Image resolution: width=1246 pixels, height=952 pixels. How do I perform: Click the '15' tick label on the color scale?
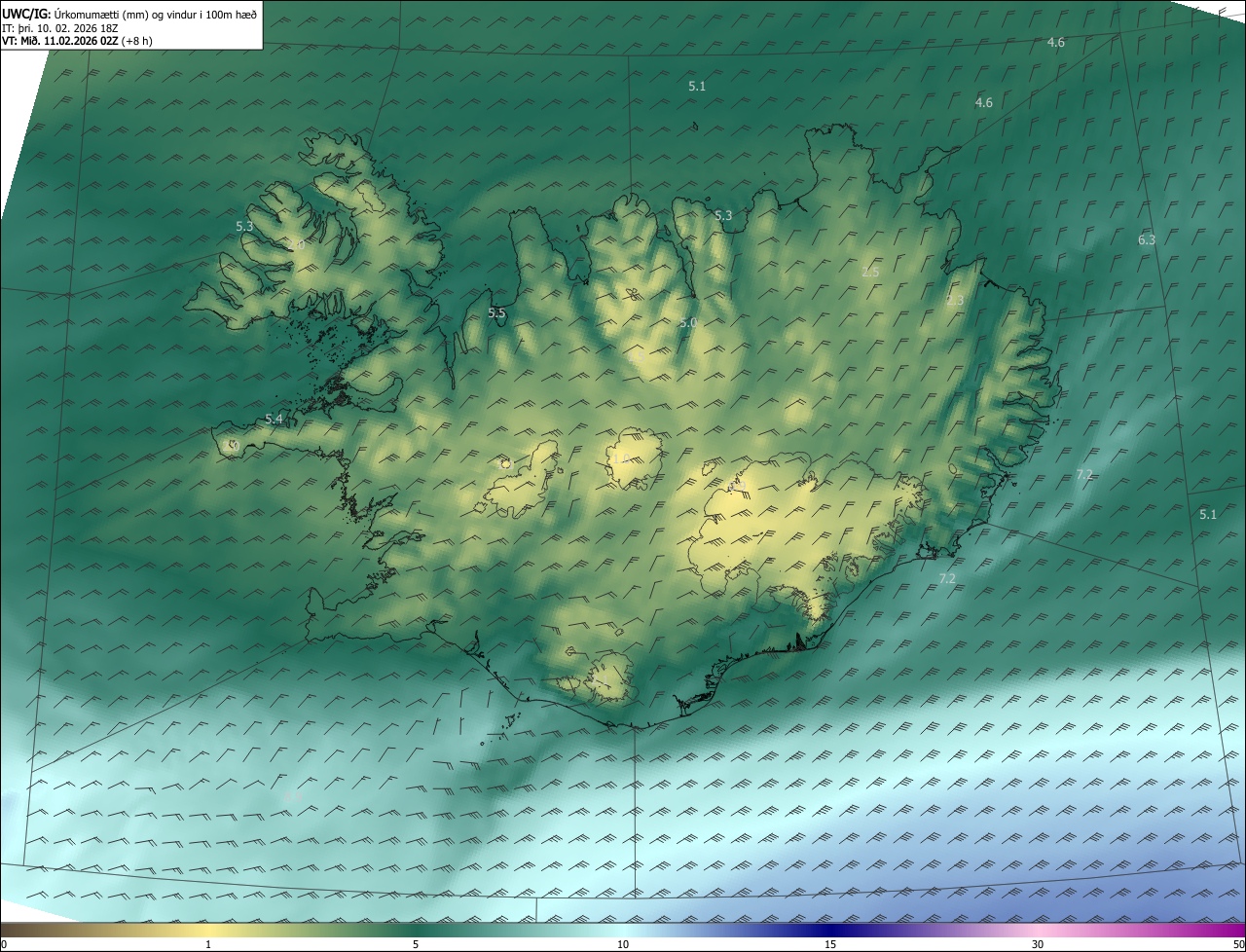(x=830, y=944)
